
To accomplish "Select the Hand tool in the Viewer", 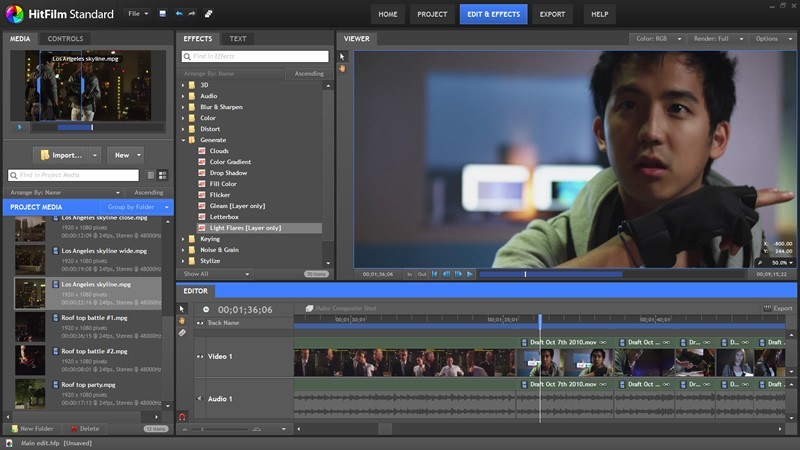I will coord(342,69).
